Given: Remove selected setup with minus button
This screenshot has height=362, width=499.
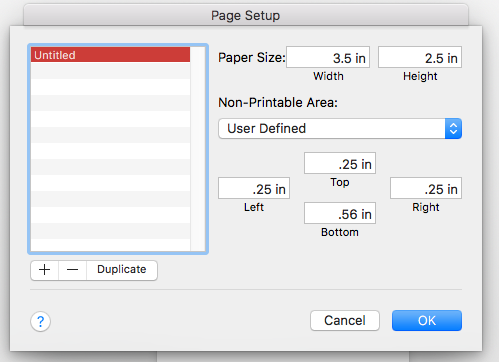Looking at the screenshot, I should point(72,270).
